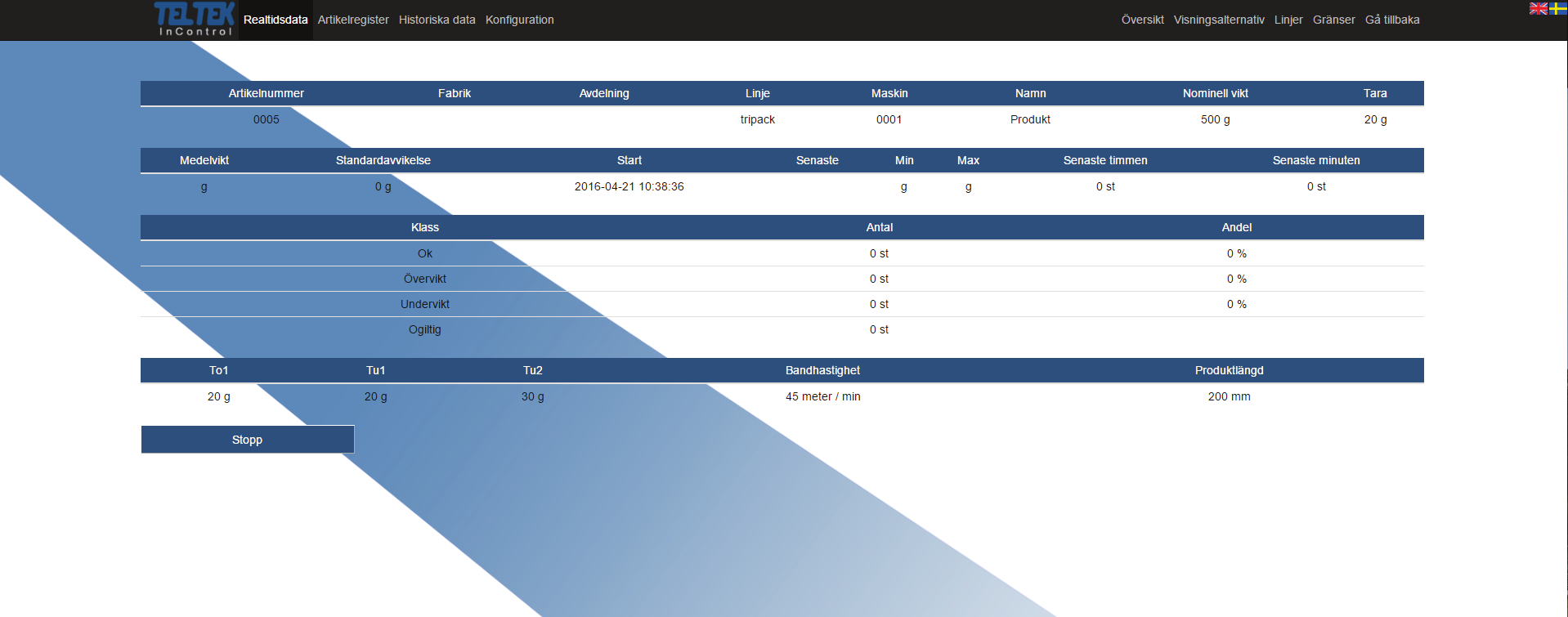Click the Antal column header
This screenshot has height=617, width=1568.
click(880, 227)
